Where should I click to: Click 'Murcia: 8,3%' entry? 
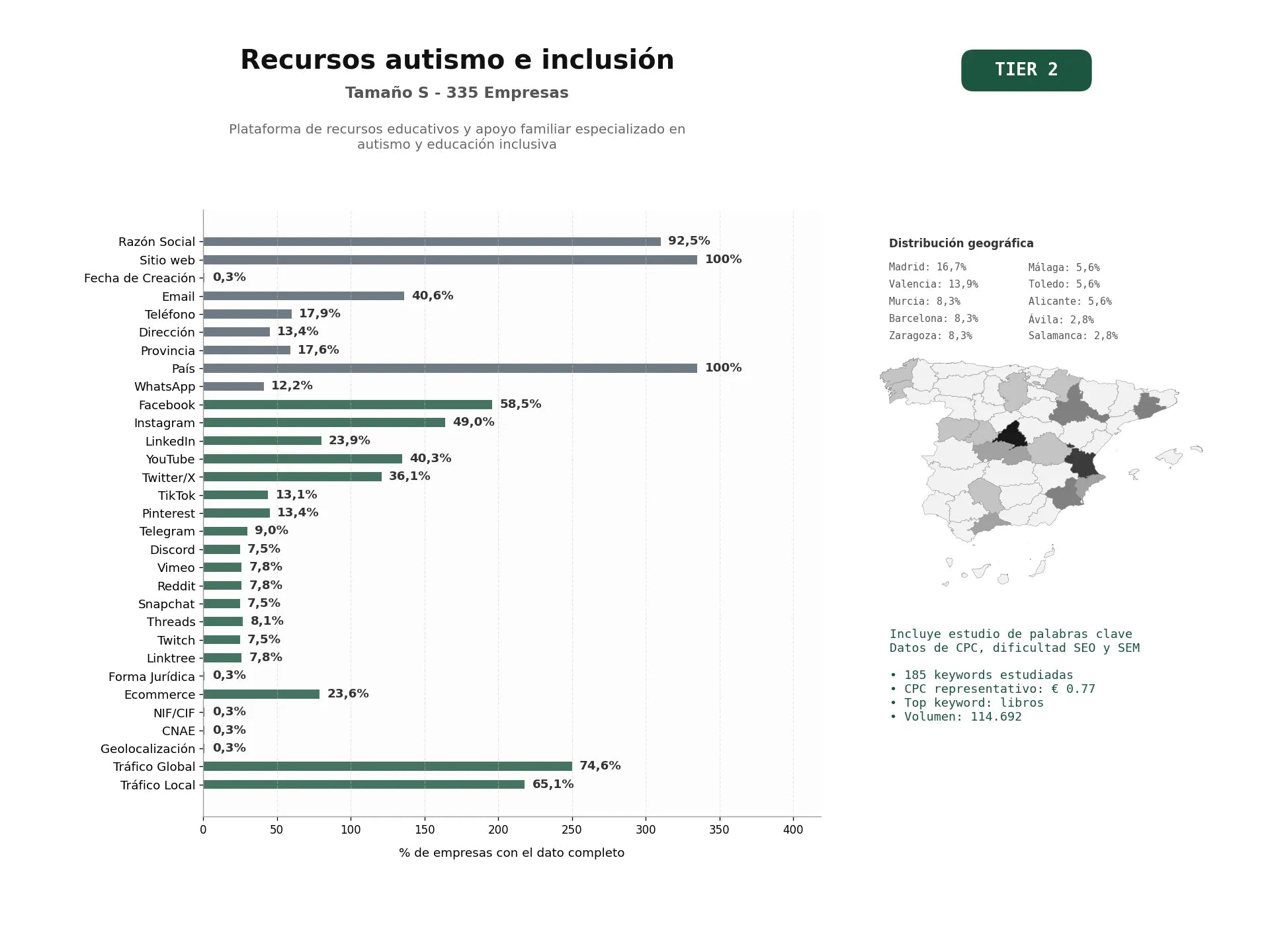(x=925, y=301)
